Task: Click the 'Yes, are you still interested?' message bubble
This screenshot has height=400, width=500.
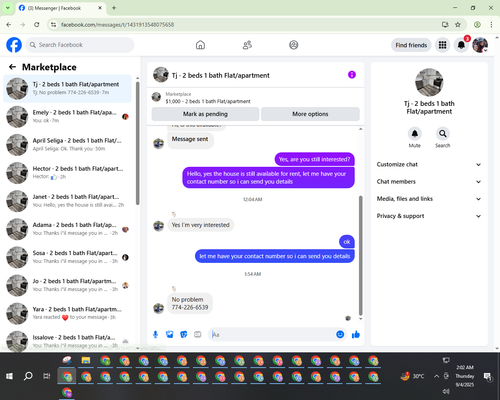Action: tap(314, 159)
